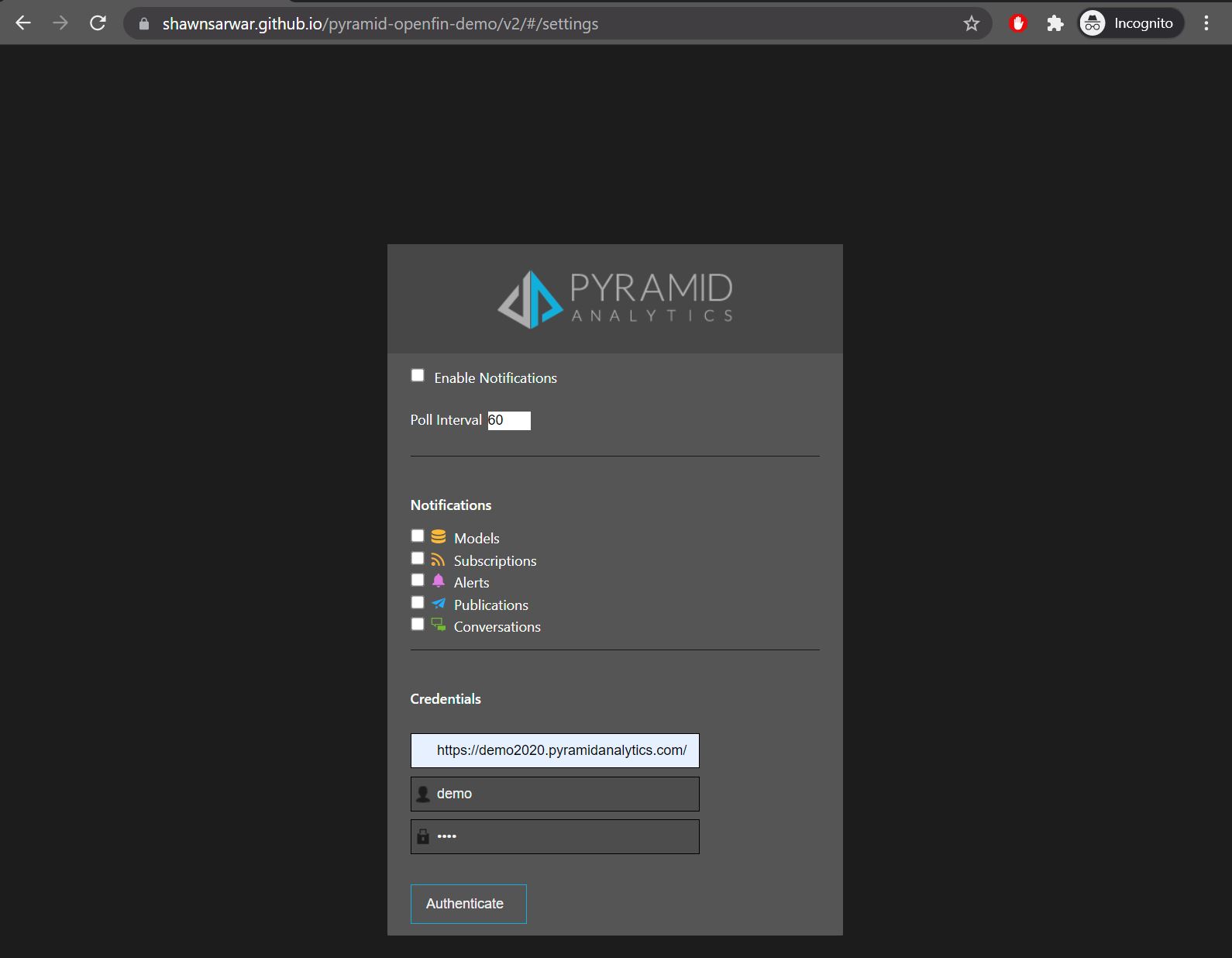This screenshot has height=958, width=1232.
Task: Bookmark this page with the star icon
Action: 972,24
